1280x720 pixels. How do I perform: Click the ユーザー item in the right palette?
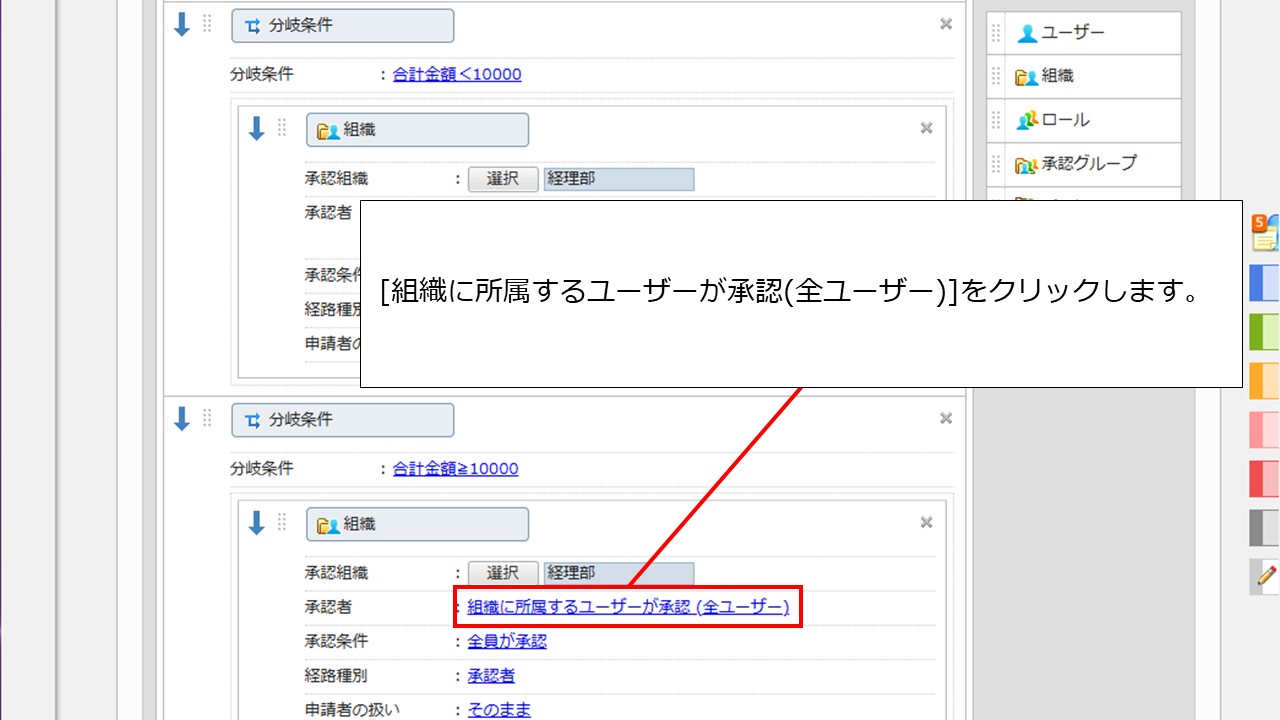(x=1072, y=33)
